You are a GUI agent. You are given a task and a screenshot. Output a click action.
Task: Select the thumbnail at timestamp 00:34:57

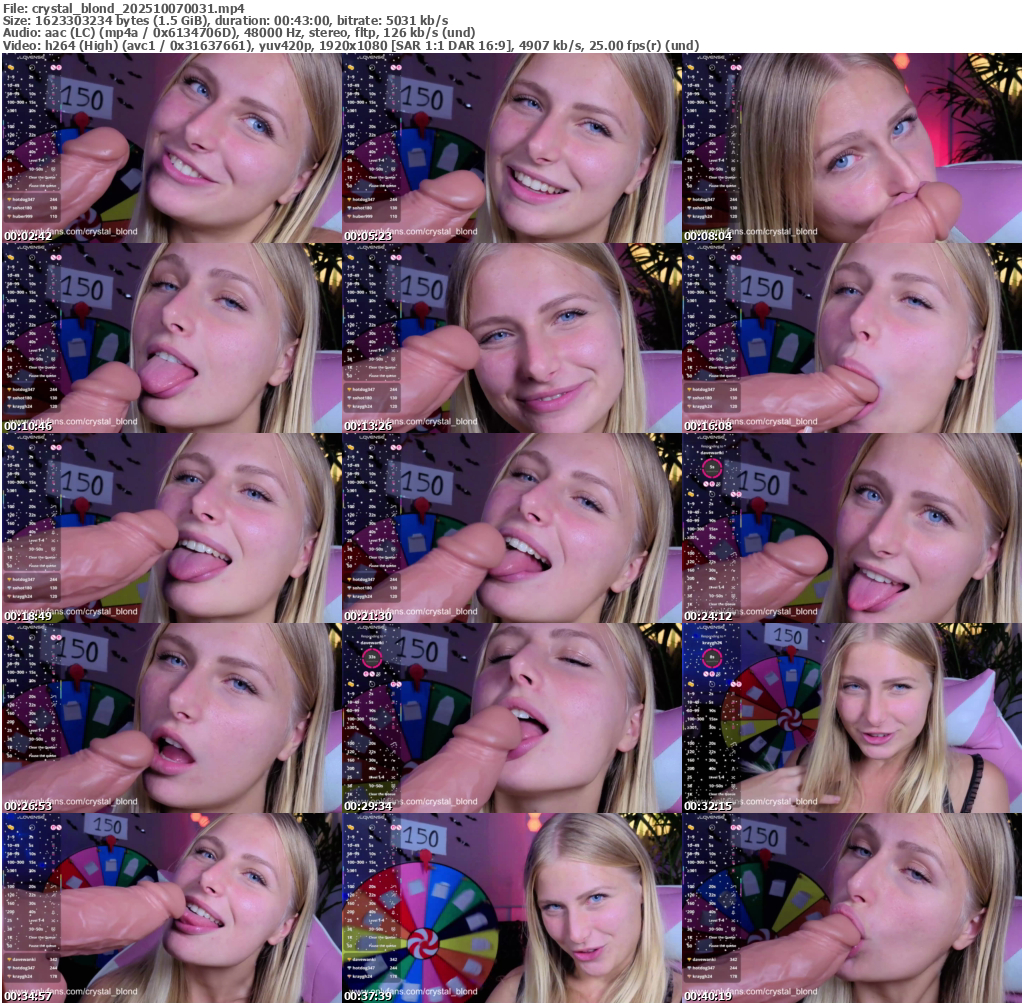point(172,908)
